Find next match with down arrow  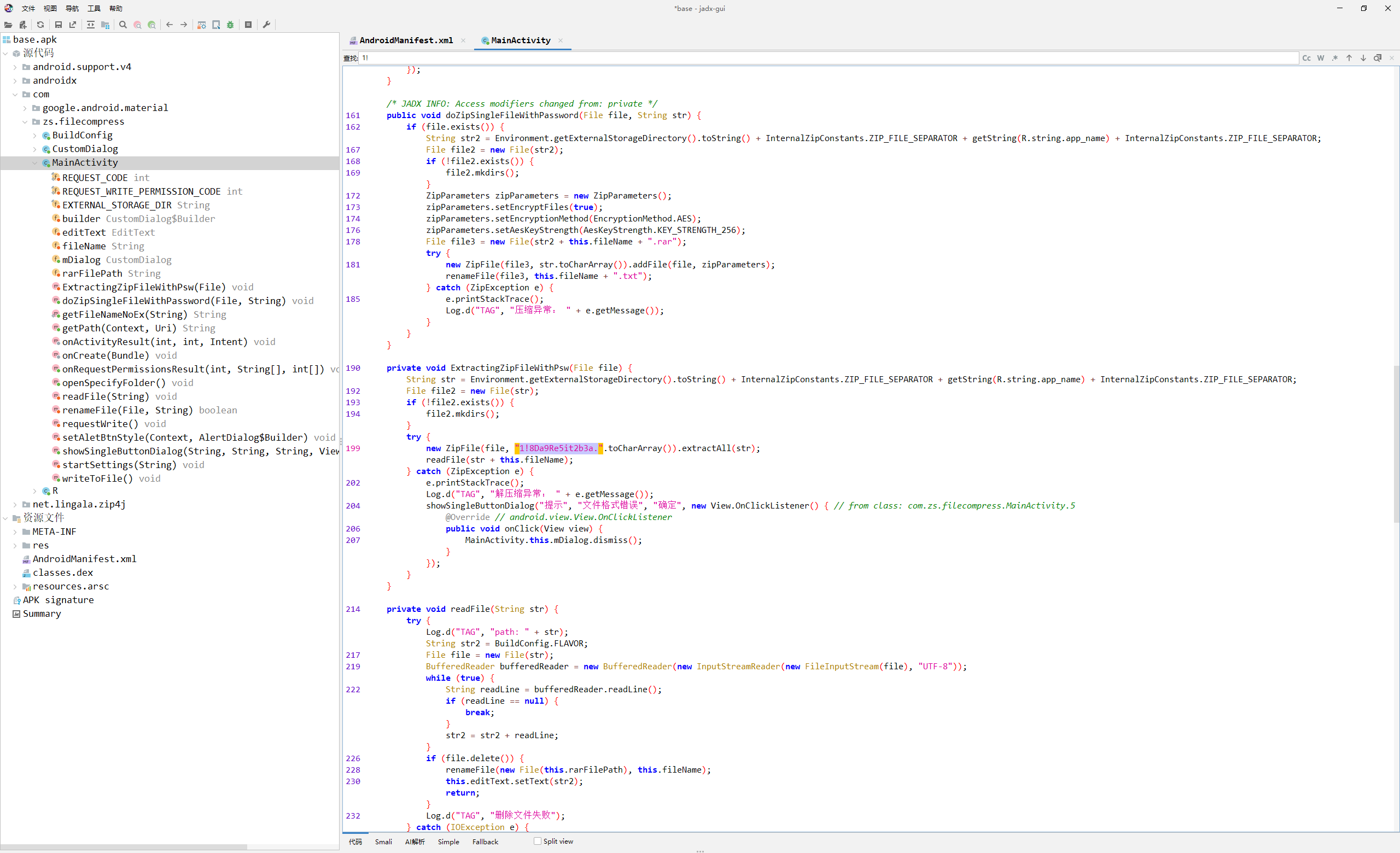tap(1363, 58)
